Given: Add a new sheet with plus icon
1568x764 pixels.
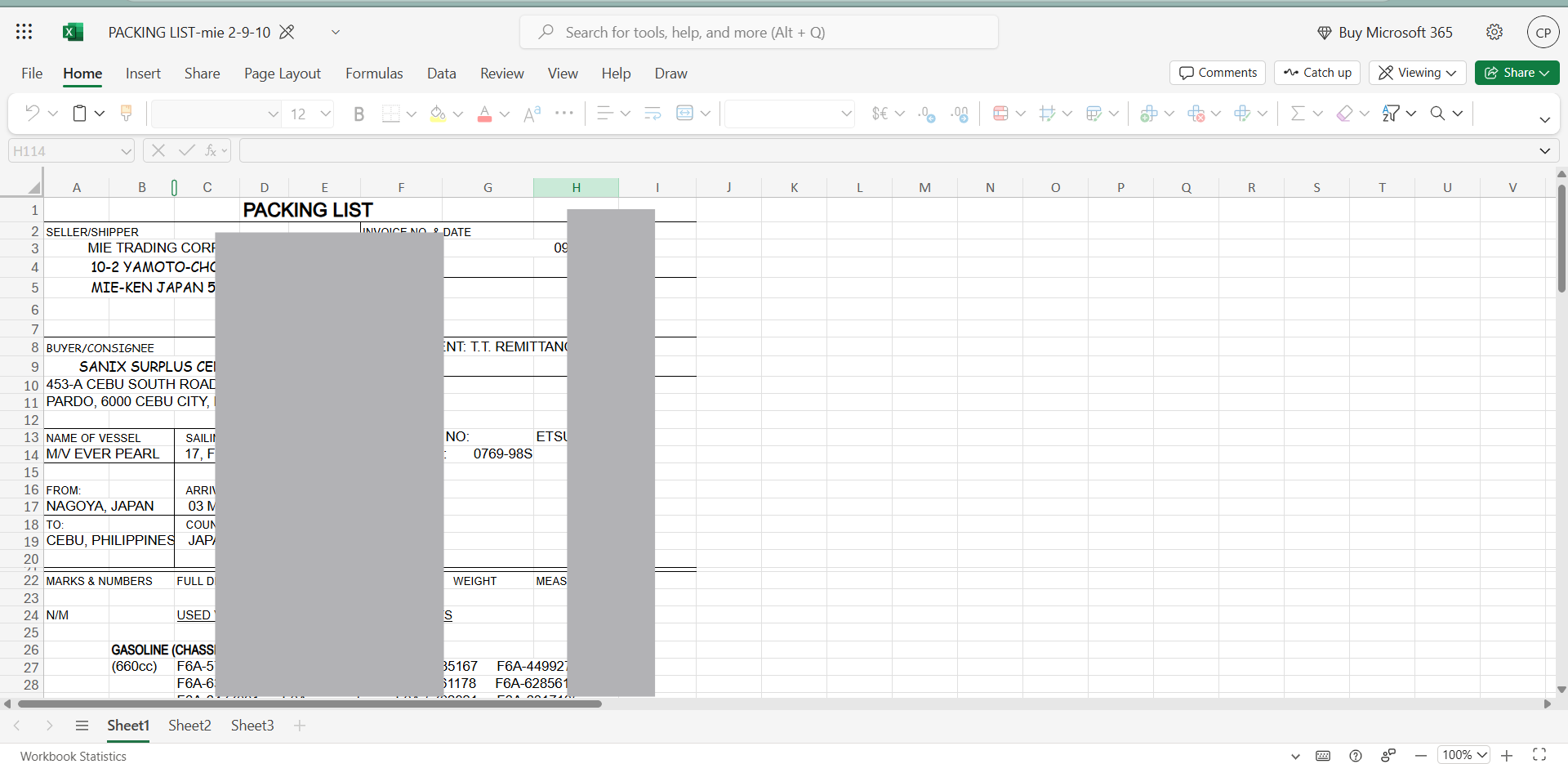Looking at the screenshot, I should (x=300, y=726).
